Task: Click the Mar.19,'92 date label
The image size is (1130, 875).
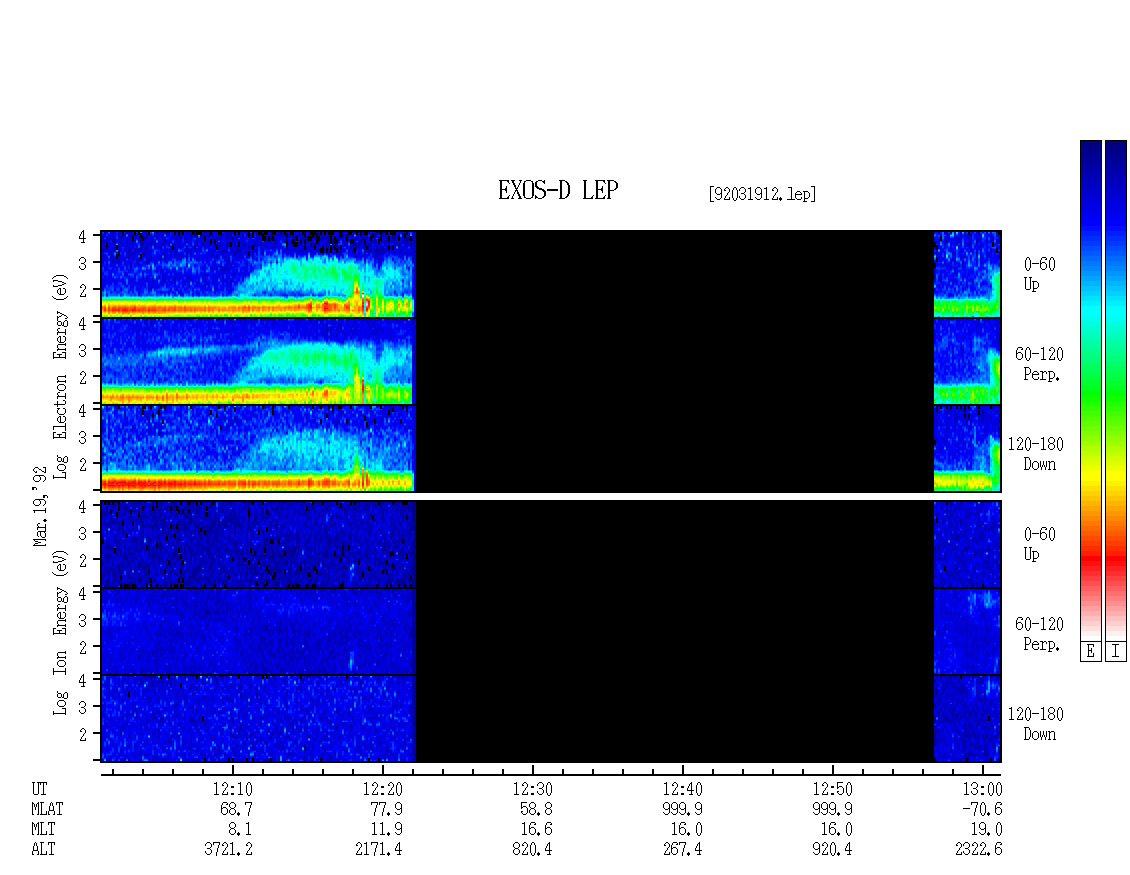Action: pyautogui.click(x=40, y=507)
